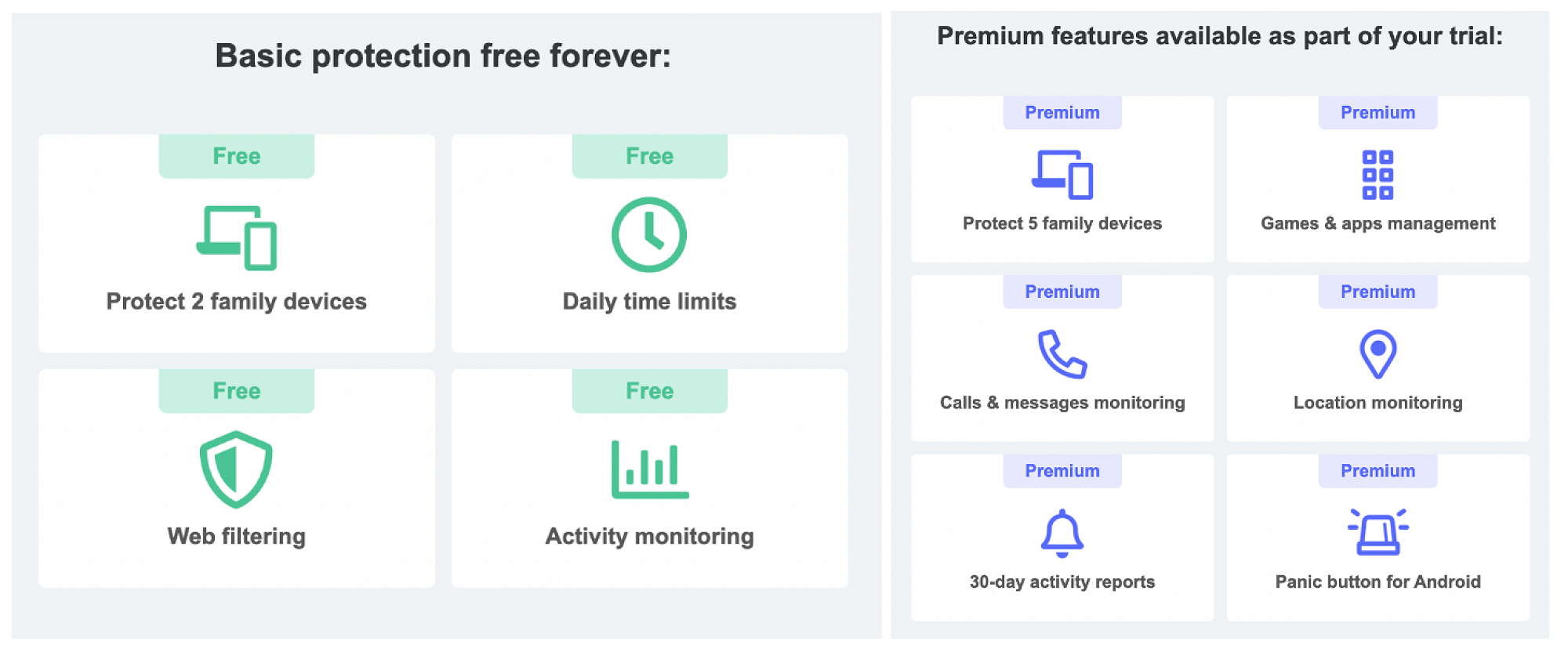
Task: Click the "30-day activity reports" text
Action: 1062,582
